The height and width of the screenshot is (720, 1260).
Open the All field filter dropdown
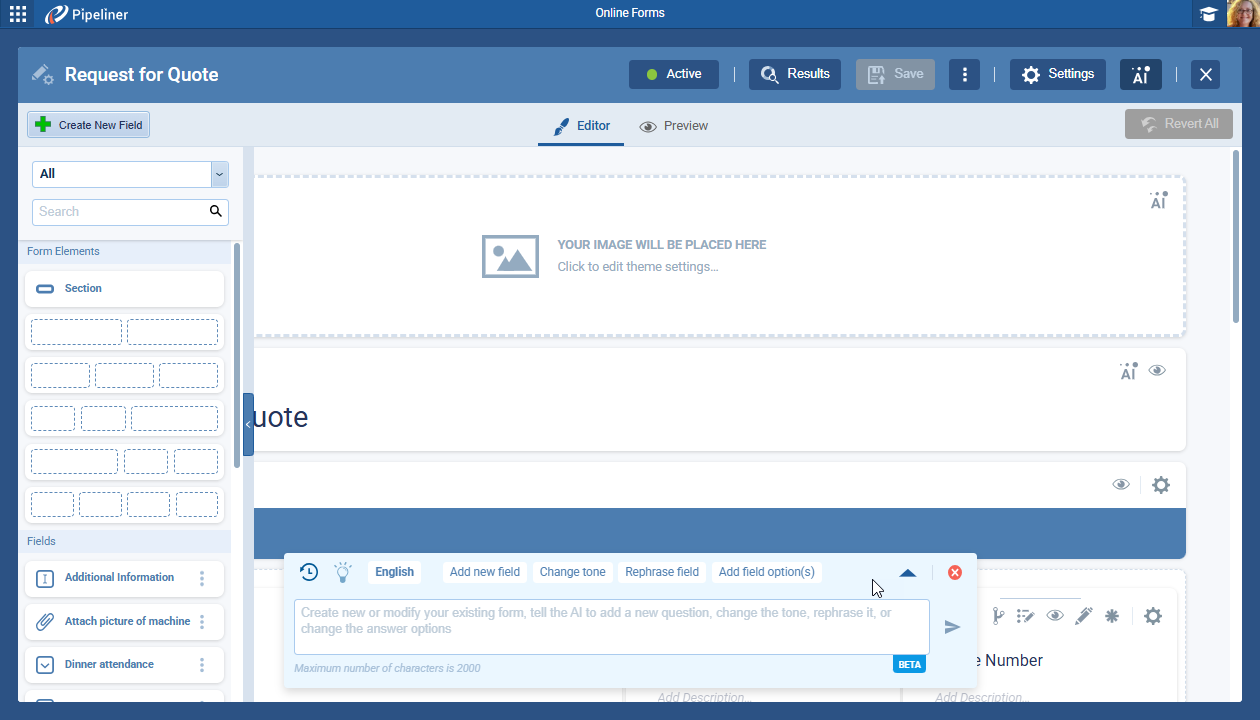pyautogui.click(x=130, y=174)
